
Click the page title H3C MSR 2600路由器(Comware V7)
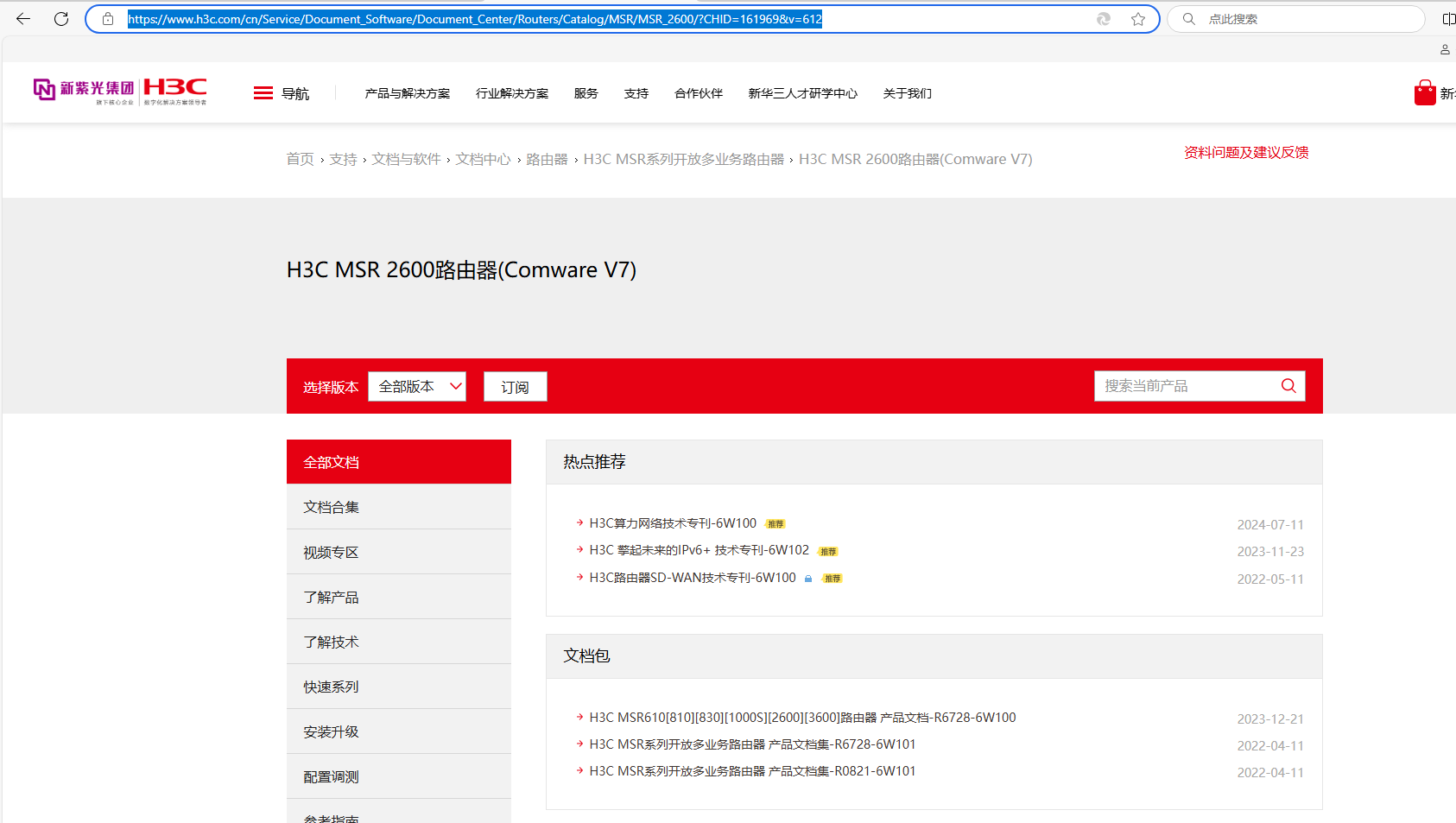pos(461,270)
